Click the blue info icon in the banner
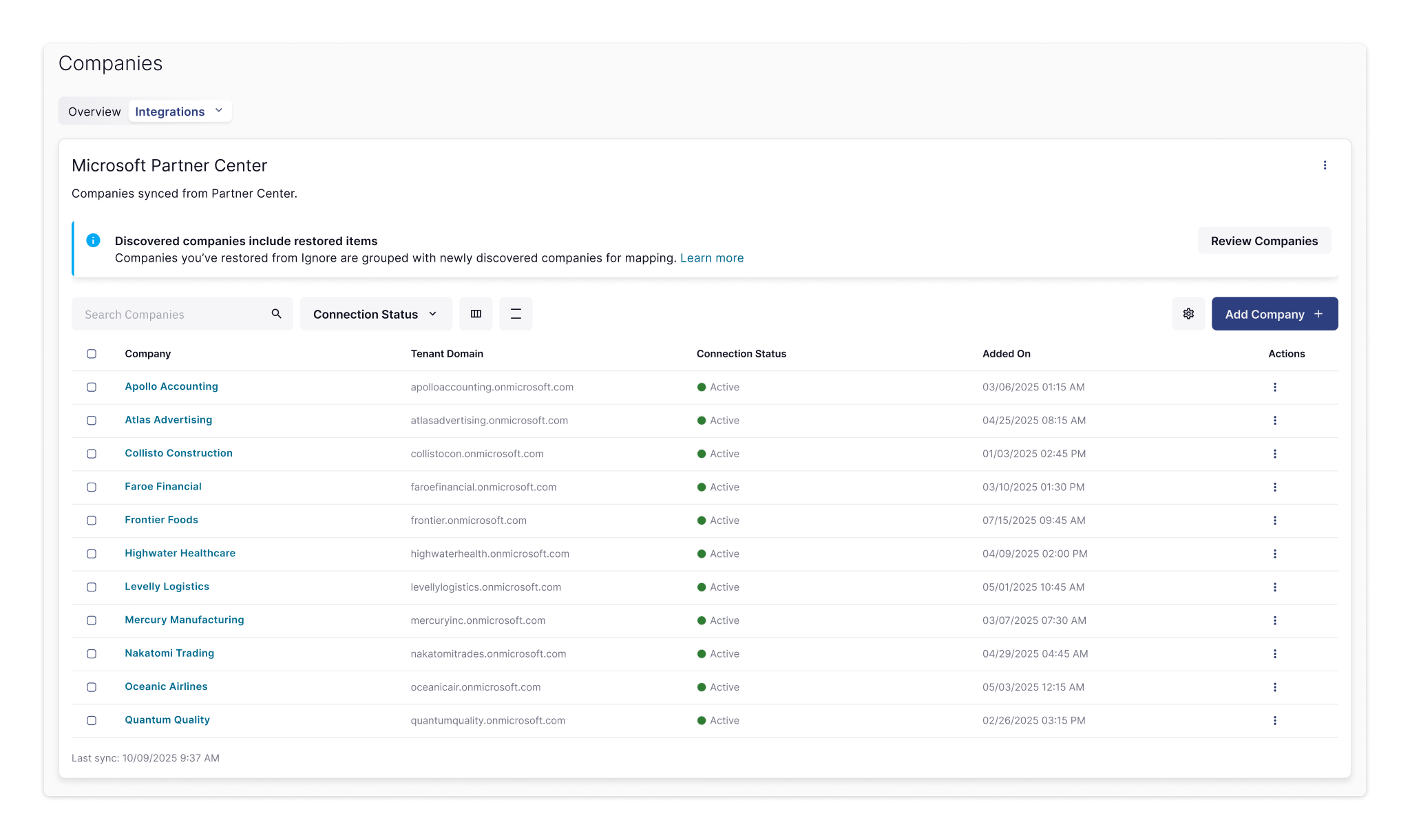Viewport: 1410px width, 840px height. point(94,240)
